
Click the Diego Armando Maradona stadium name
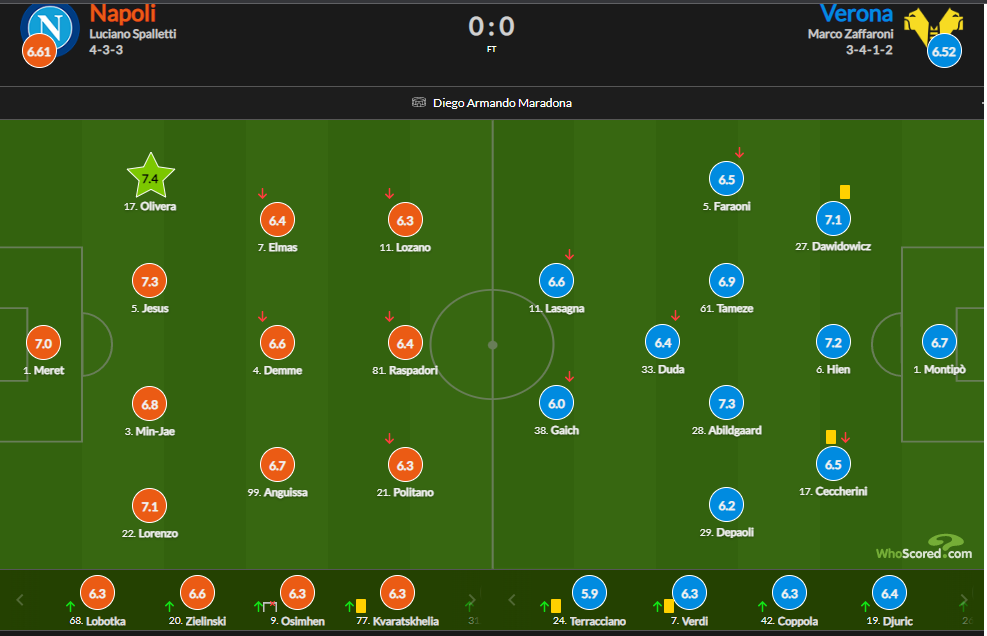502,103
